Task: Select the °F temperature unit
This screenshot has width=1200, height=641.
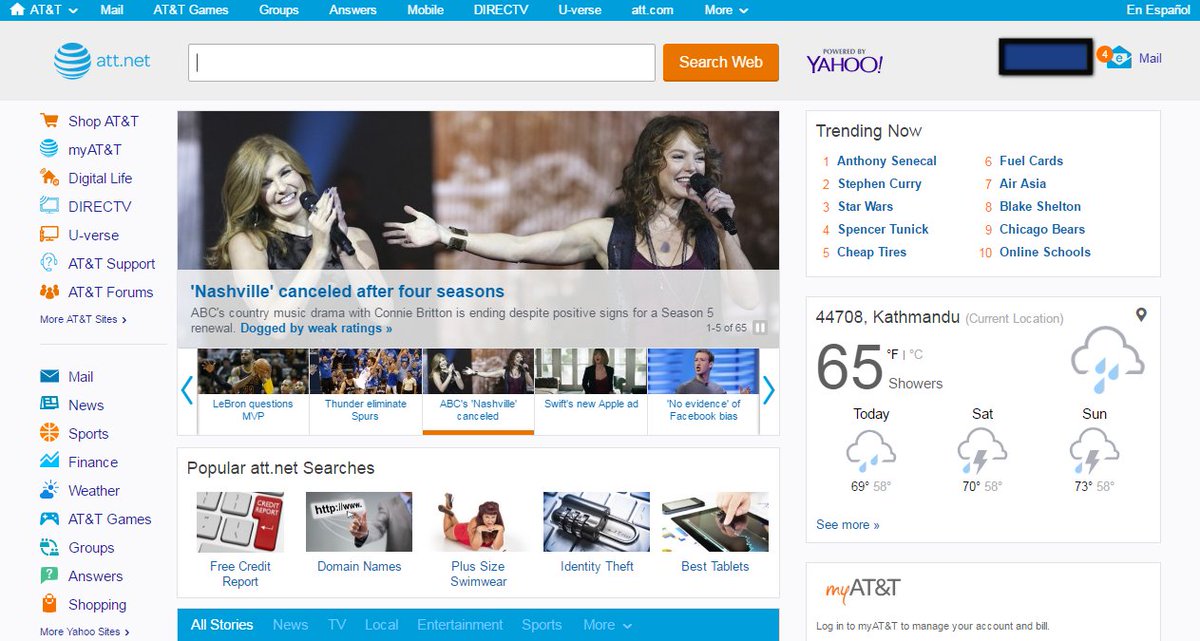Action: [x=892, y=354]
